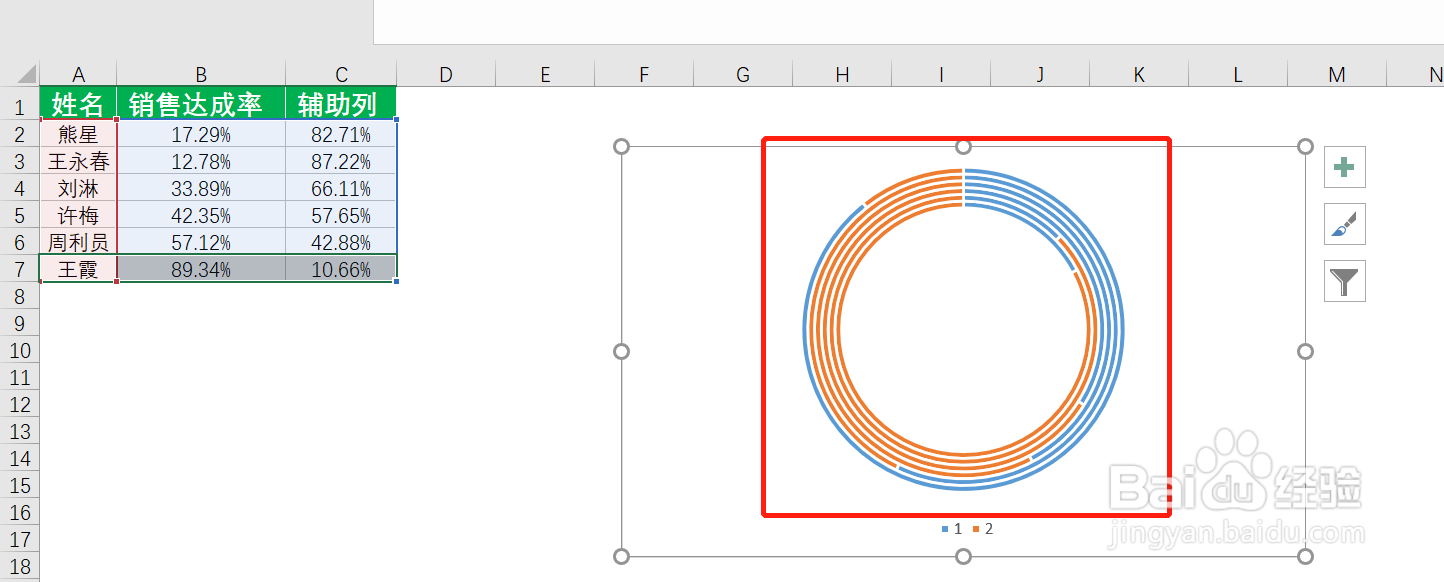The image size is (1444, 582).
Task: Select the cell with name 王永春
Action: pos(78,161)
